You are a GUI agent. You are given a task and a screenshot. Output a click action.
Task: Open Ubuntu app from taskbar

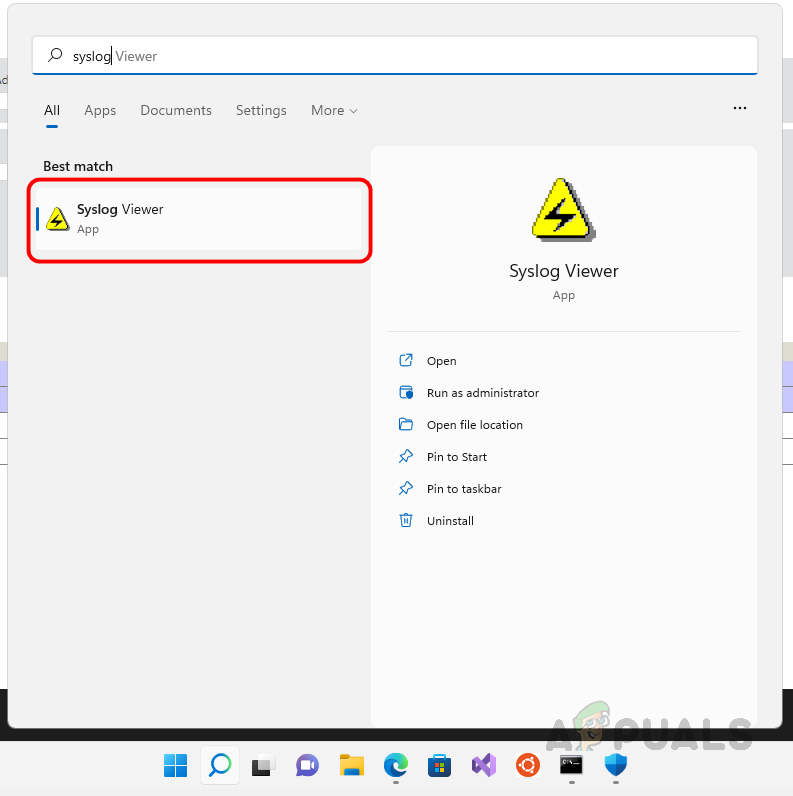528,765
